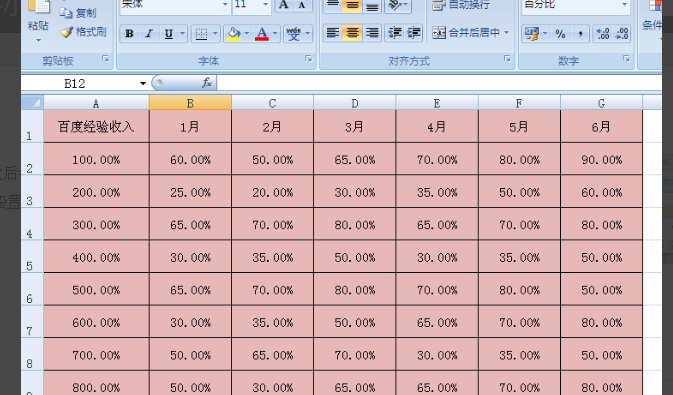Screen dimensions: 673x395
Task: Toggle italic formatting
Action: coord(149,33)
